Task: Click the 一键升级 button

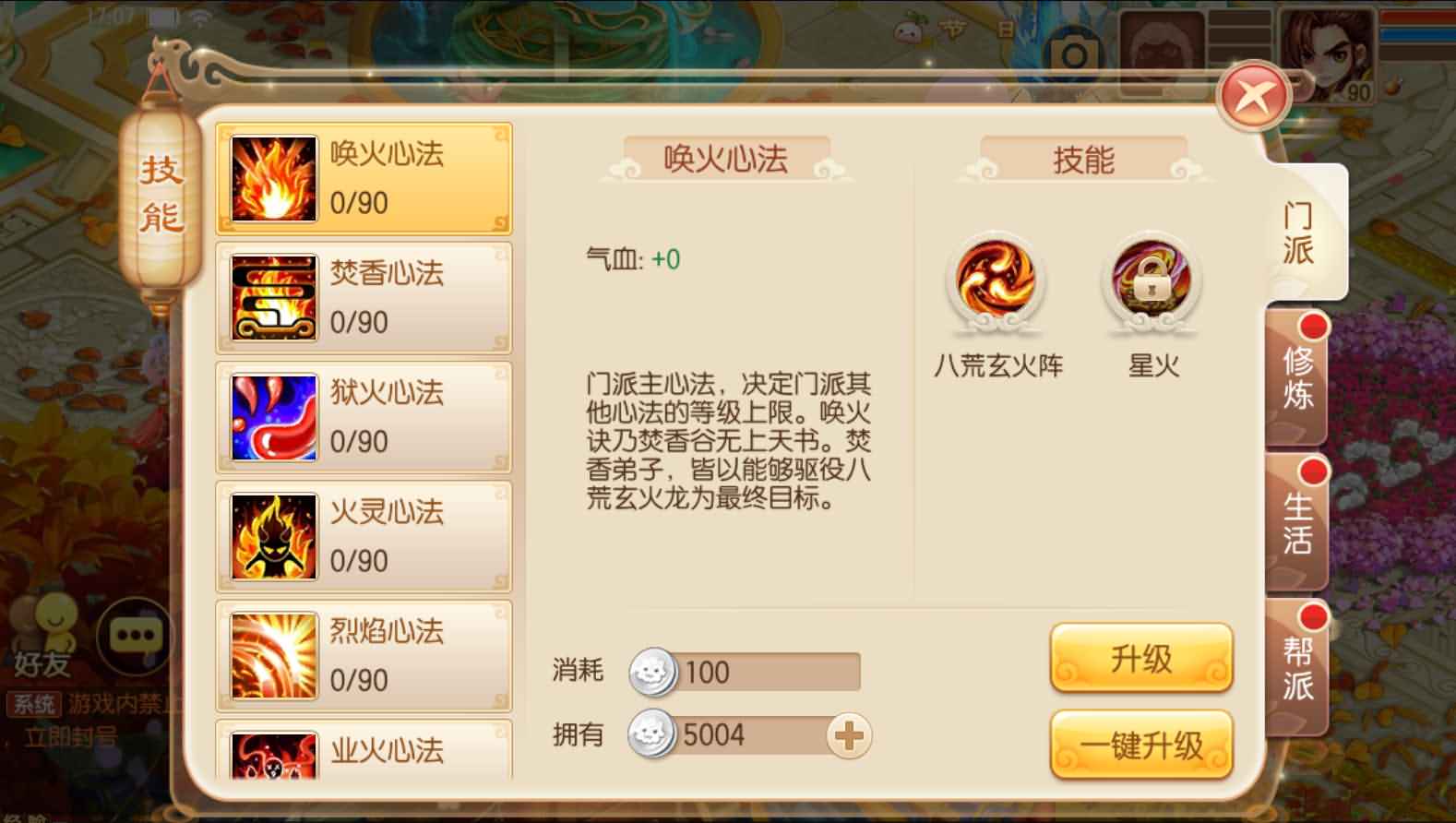Action: 1141,745
